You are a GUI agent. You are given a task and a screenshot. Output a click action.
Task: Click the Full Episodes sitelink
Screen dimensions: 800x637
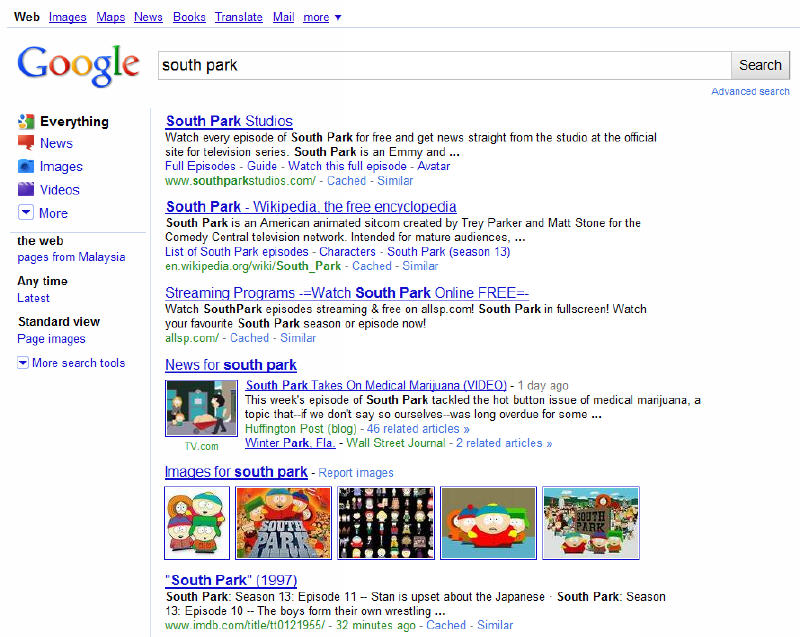(x=200, y=166)
